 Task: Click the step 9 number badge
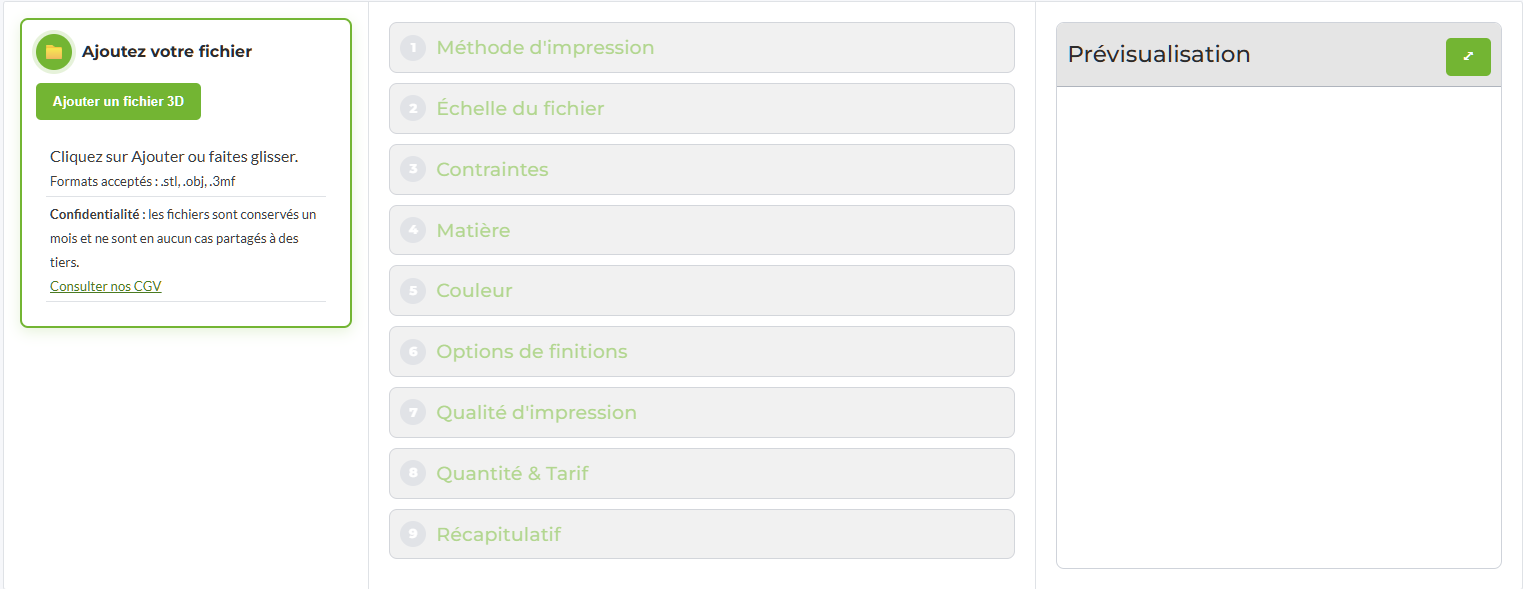tap(413, 534)
